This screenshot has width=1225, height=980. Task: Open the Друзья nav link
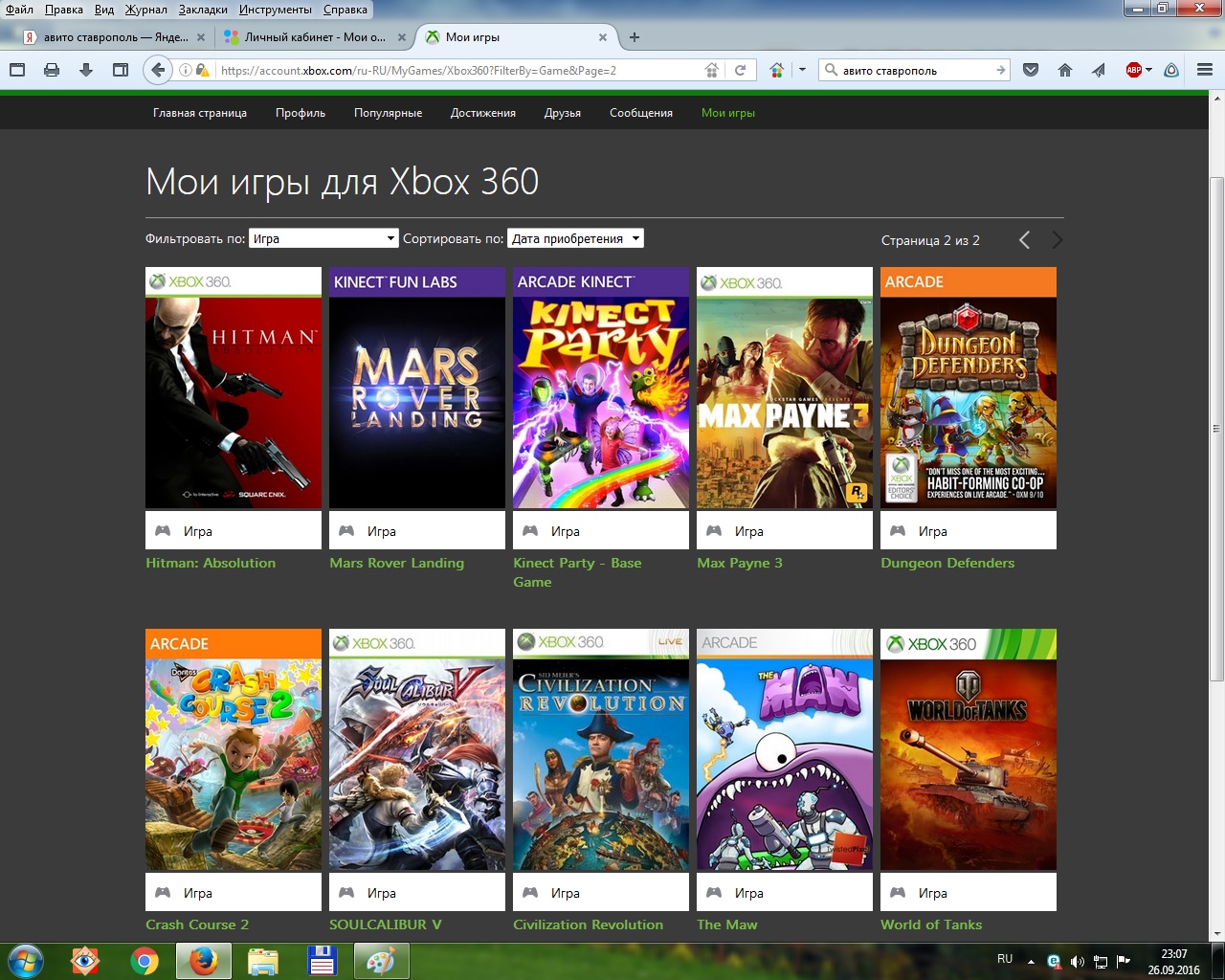(563, 113)
